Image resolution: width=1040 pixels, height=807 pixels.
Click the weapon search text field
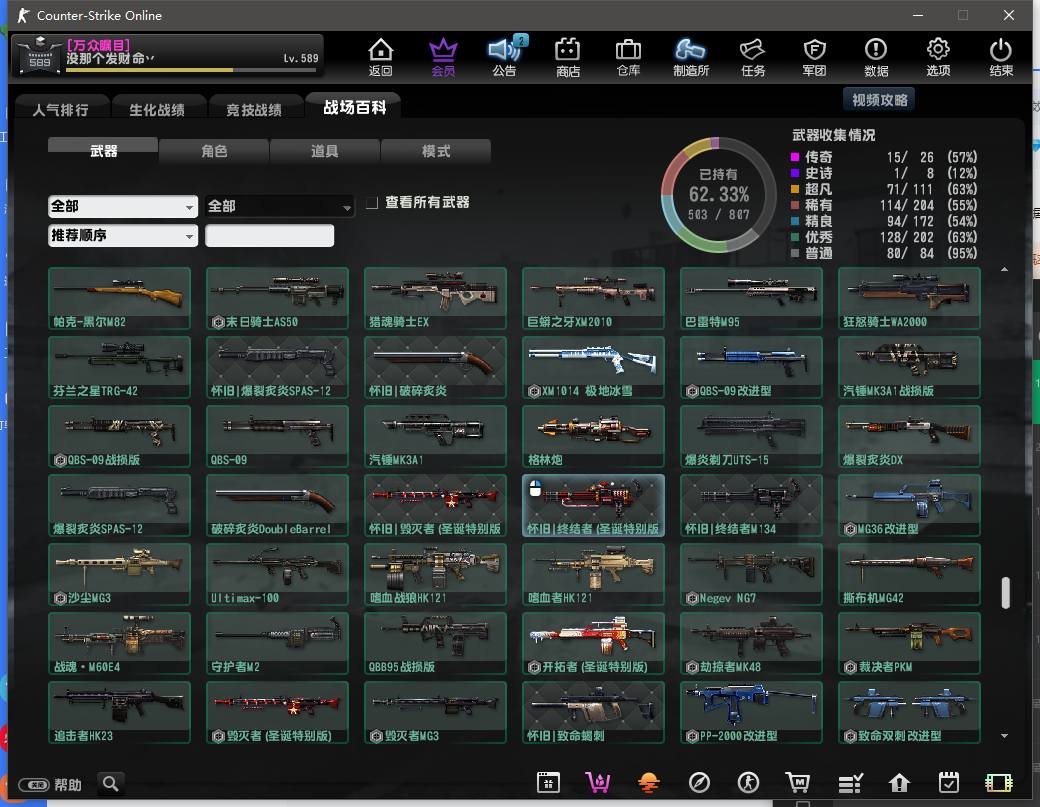tap(269, 235)
